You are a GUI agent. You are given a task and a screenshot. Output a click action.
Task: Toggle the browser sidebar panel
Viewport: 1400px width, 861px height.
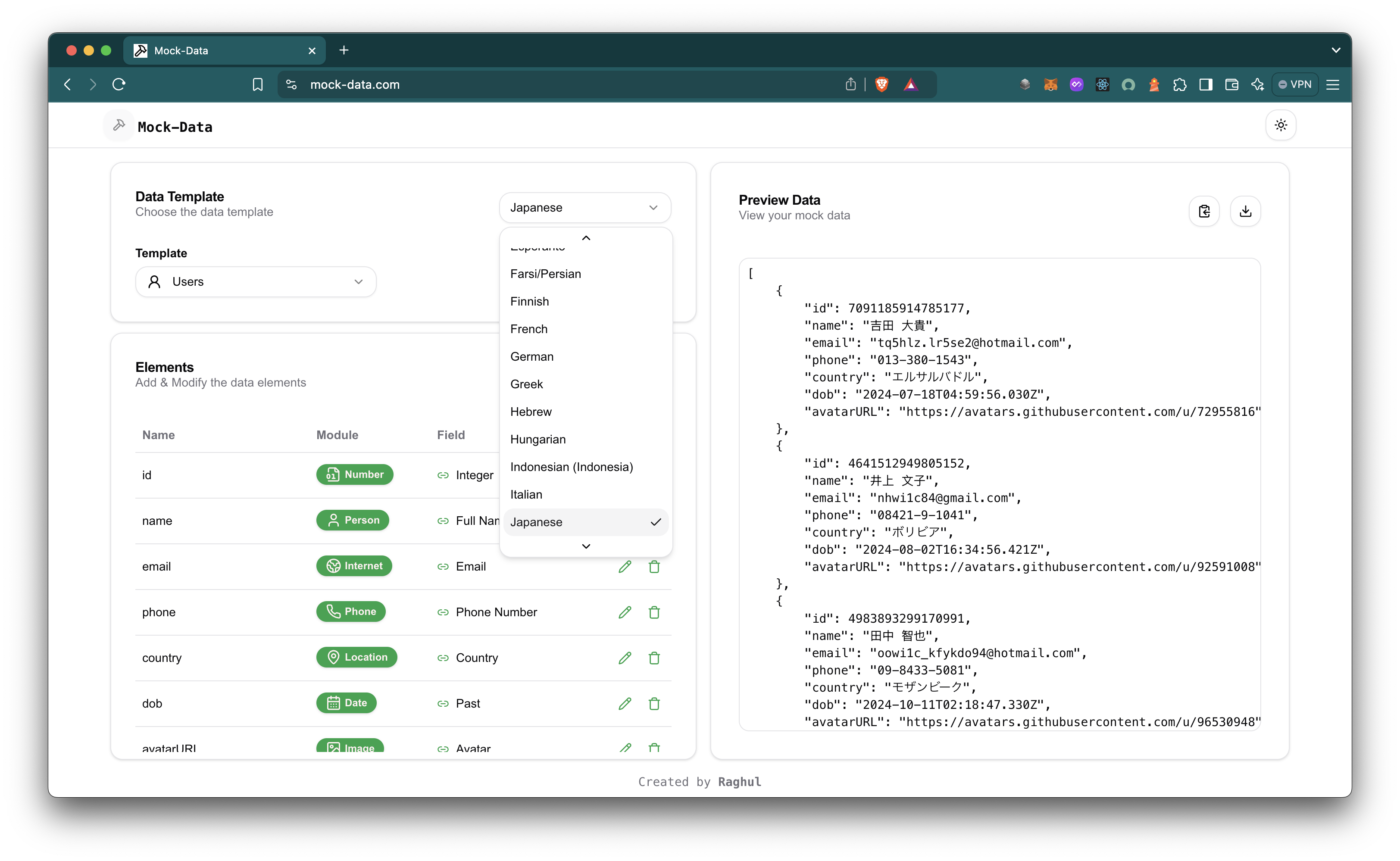1205,84
